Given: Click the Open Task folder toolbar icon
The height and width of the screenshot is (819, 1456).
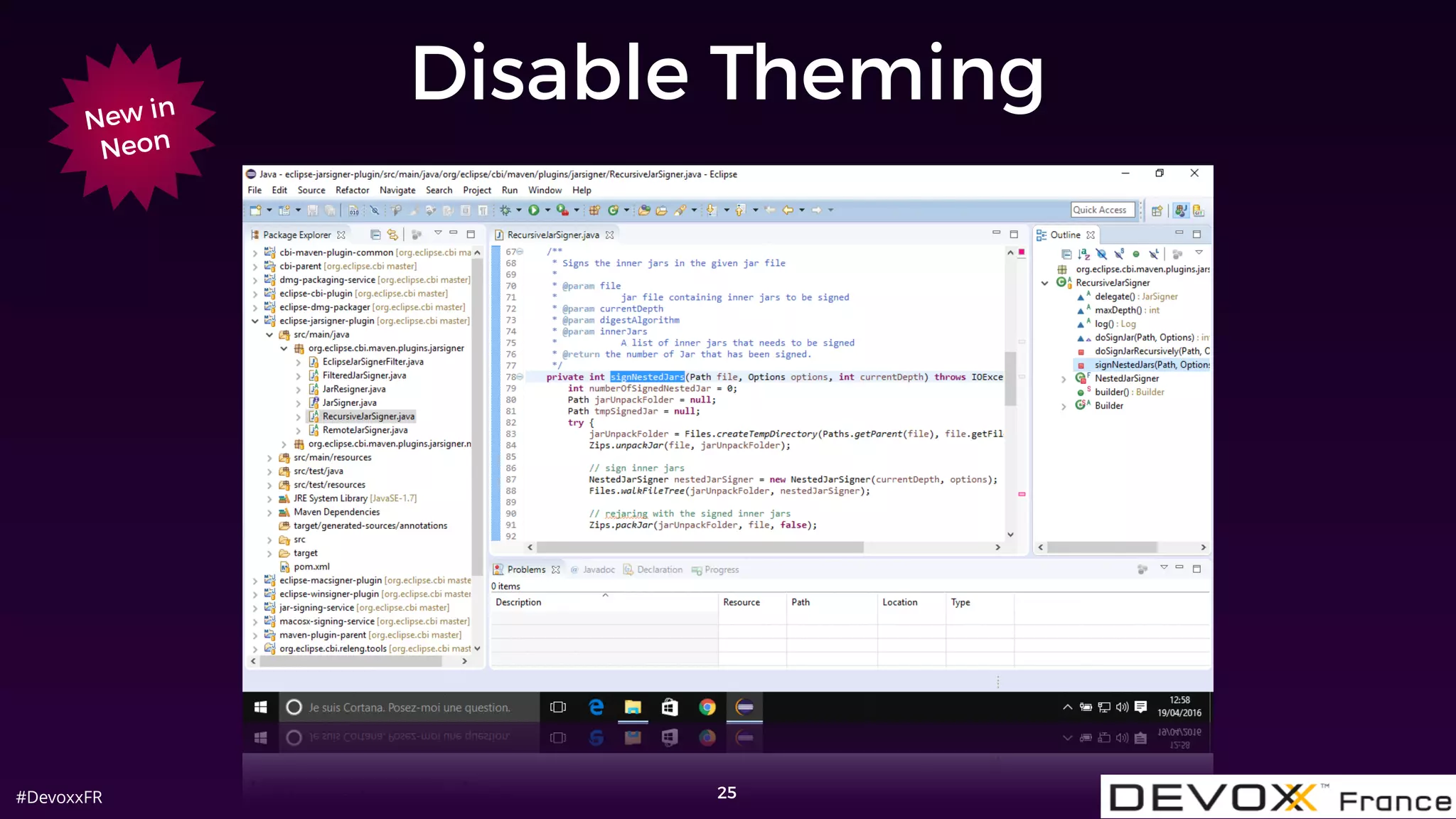Looking at the screenshot, I should [661, 210].
